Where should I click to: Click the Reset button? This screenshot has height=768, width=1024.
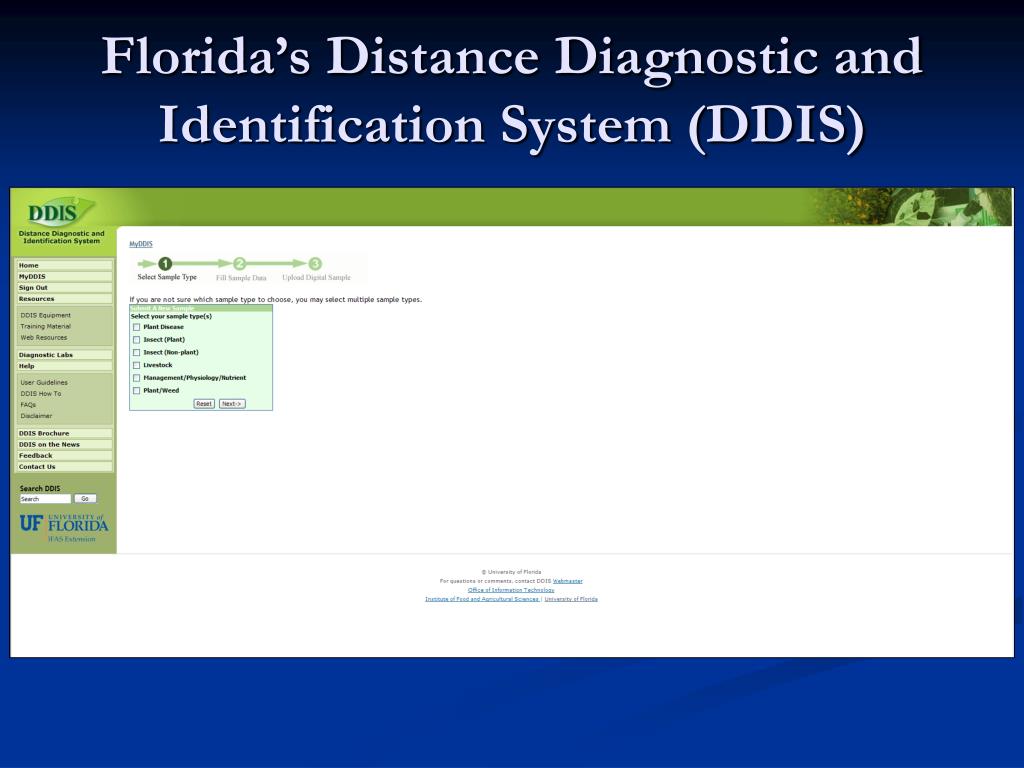[204, 404]
